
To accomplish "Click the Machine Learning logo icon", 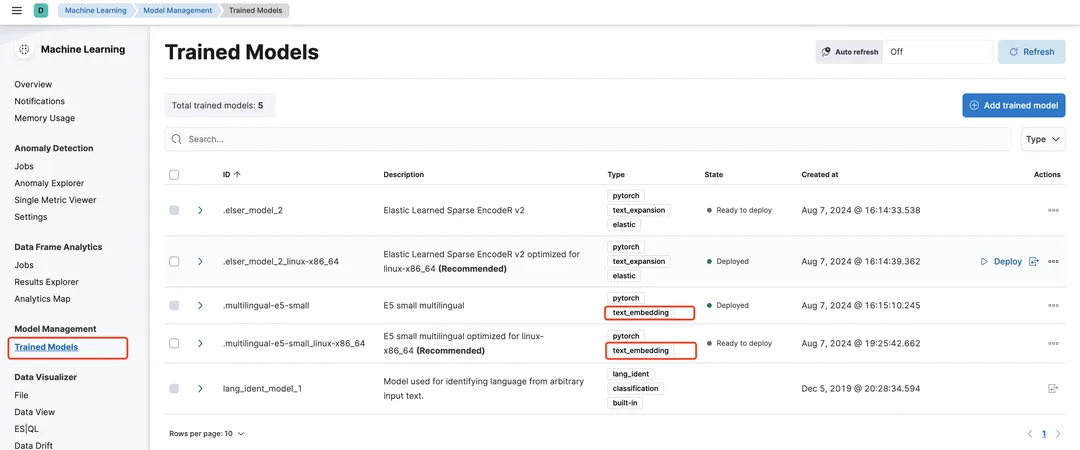I will (24, 49).
